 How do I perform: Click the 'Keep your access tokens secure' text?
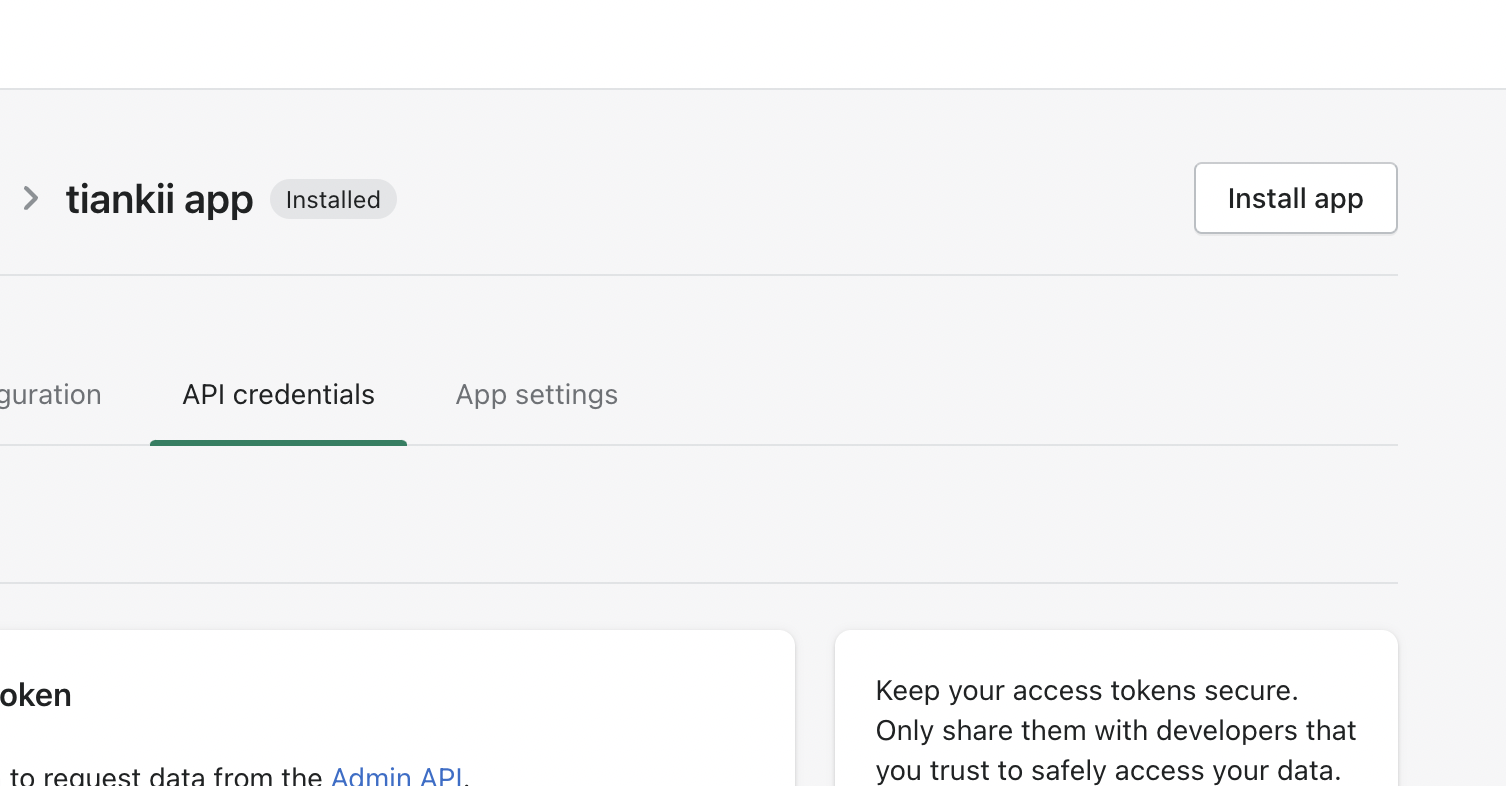pos(1087,690)
